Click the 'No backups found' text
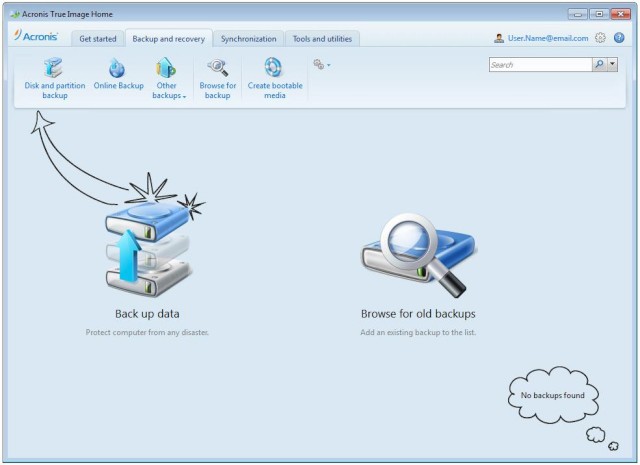640x465 pixels. [552, 395]
